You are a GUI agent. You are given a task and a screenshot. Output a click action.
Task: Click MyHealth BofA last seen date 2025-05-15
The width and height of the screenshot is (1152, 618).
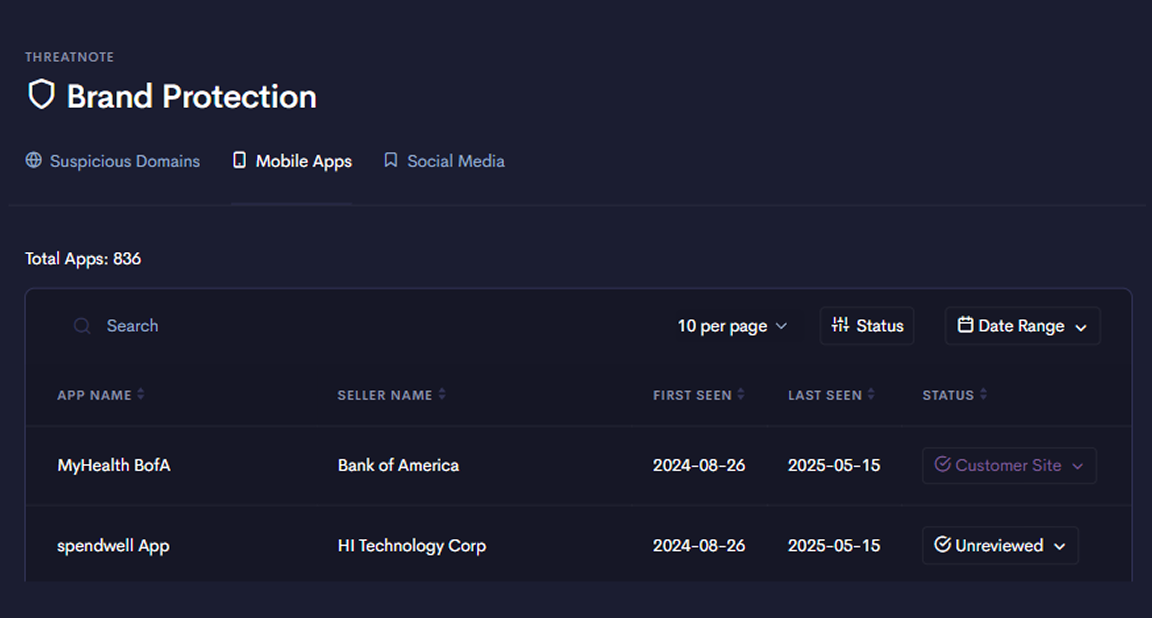(834, 465)
